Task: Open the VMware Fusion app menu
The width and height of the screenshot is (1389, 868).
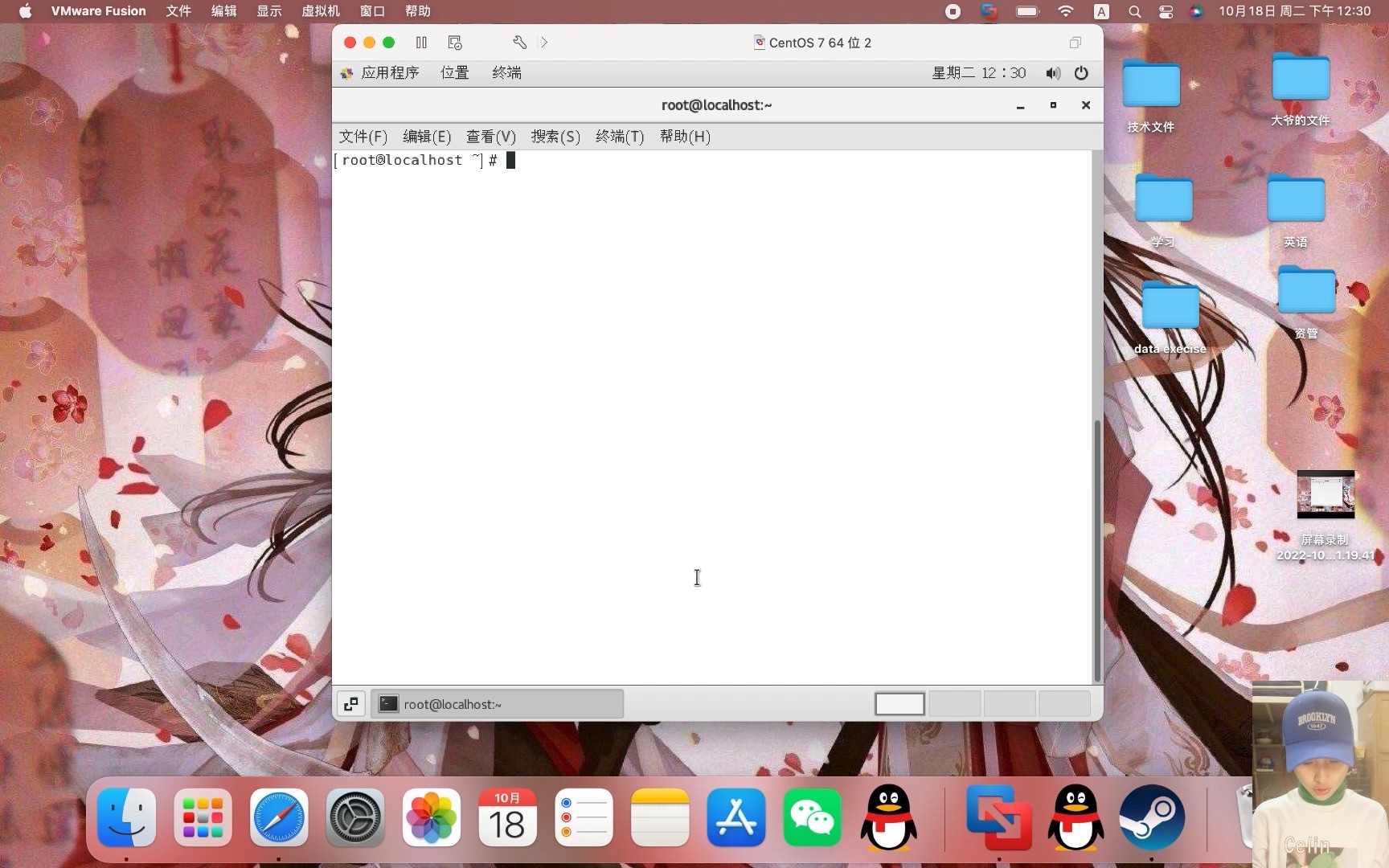Action: 98,11
